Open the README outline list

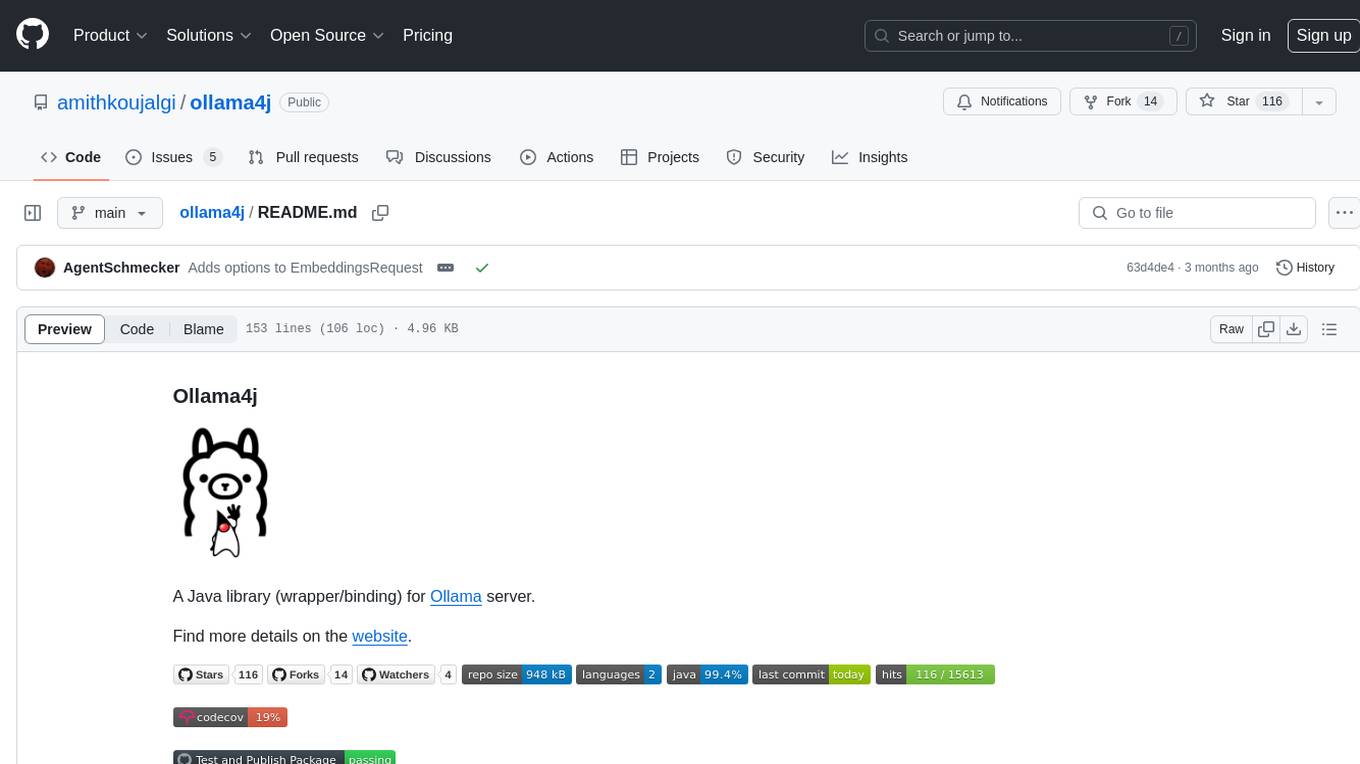1329,329
